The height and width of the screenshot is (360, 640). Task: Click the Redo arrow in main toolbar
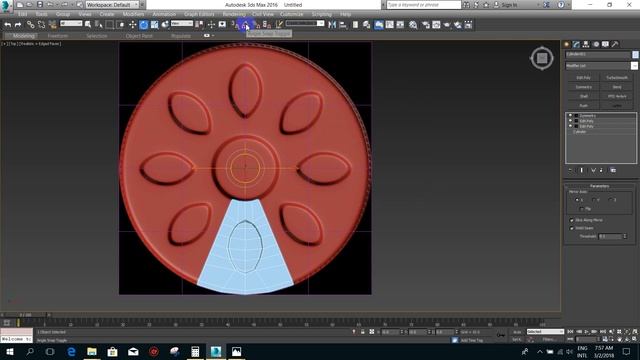tap(18, 25)
